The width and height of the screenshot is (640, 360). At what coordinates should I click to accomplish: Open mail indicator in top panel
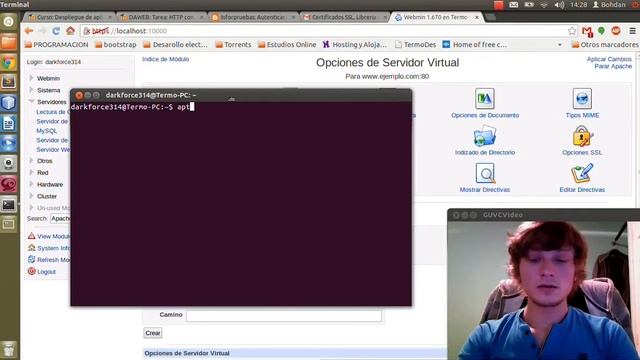[x=514, y=4]
